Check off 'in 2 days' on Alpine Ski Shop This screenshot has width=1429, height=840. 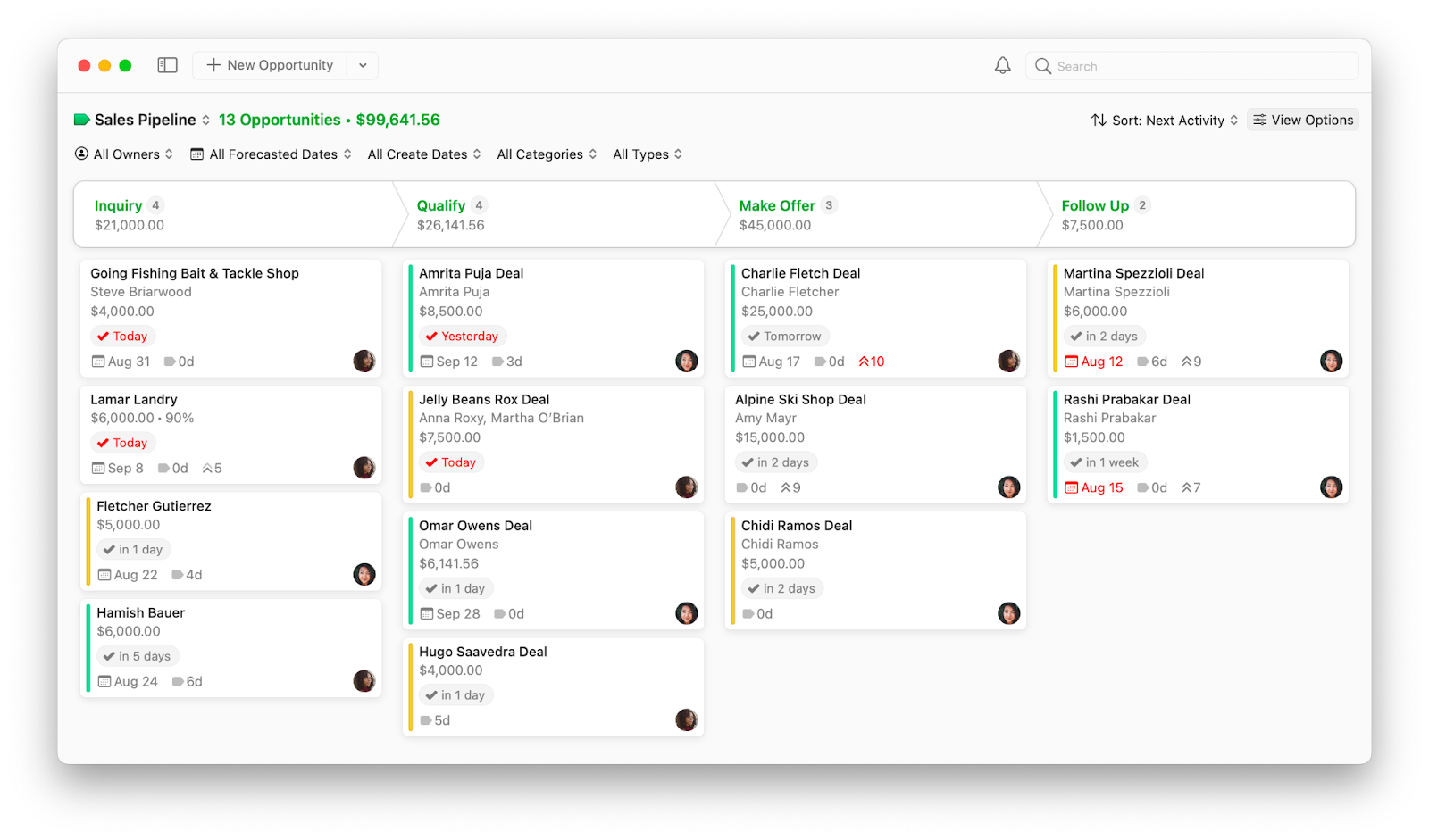pyautogui.click(x=748, y=462)
